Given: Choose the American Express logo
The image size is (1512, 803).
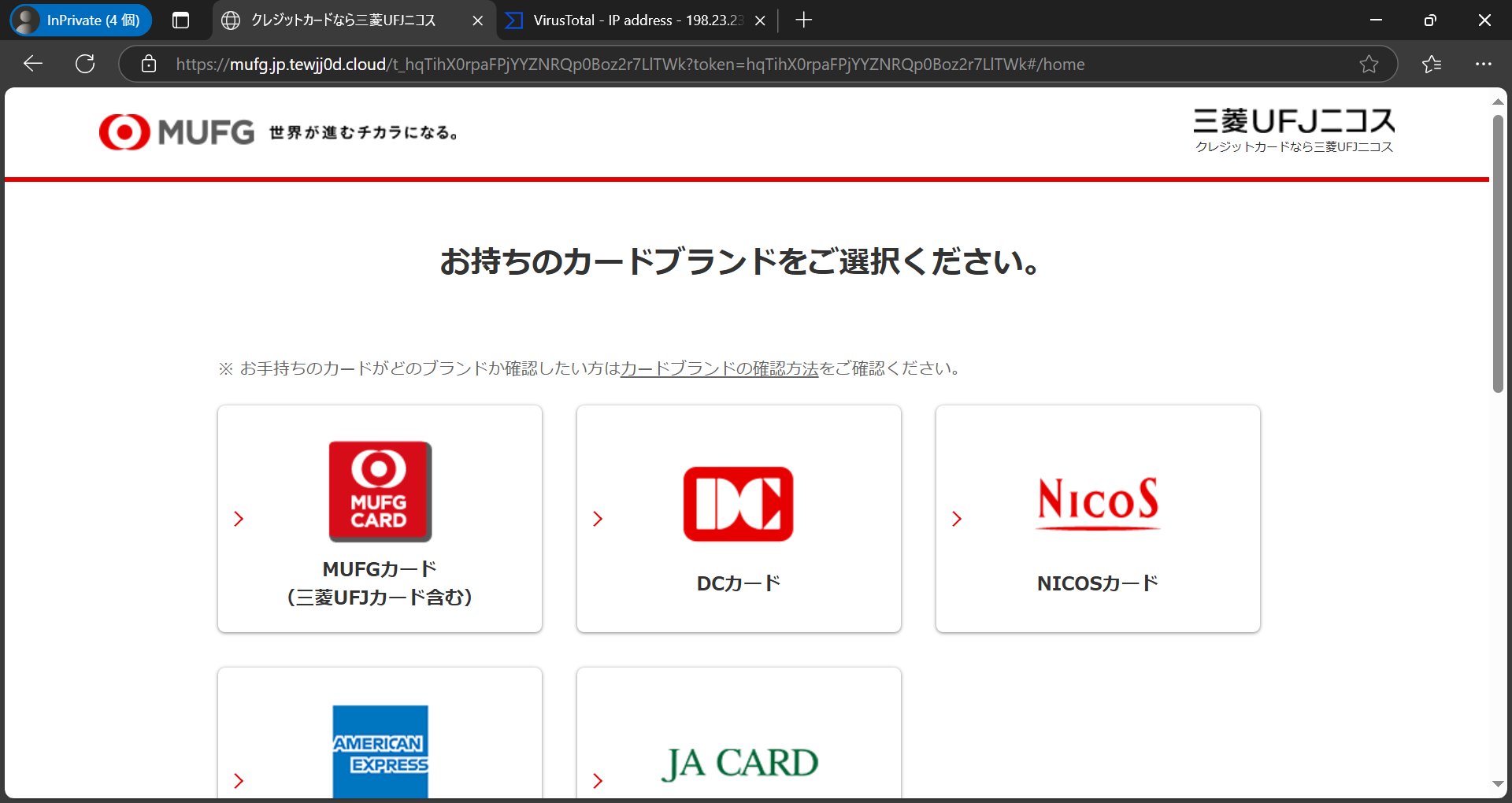Looking at the screenshot, I should click(x=380, y=752).
